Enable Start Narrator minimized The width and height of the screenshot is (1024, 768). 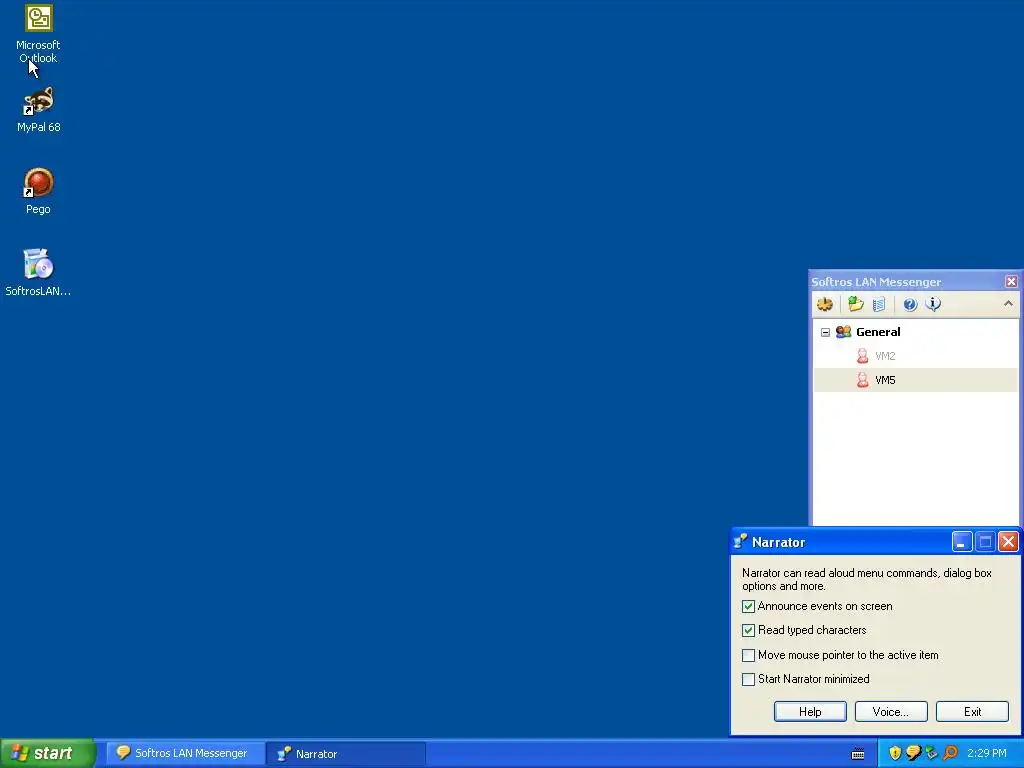[x=748, y=679]
